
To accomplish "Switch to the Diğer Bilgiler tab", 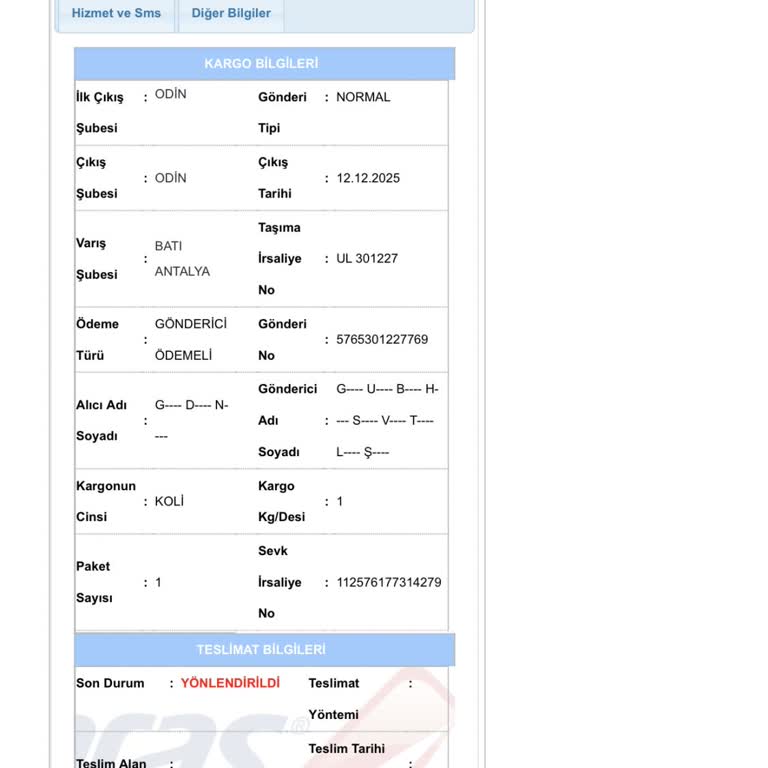I will pos(231,13).
